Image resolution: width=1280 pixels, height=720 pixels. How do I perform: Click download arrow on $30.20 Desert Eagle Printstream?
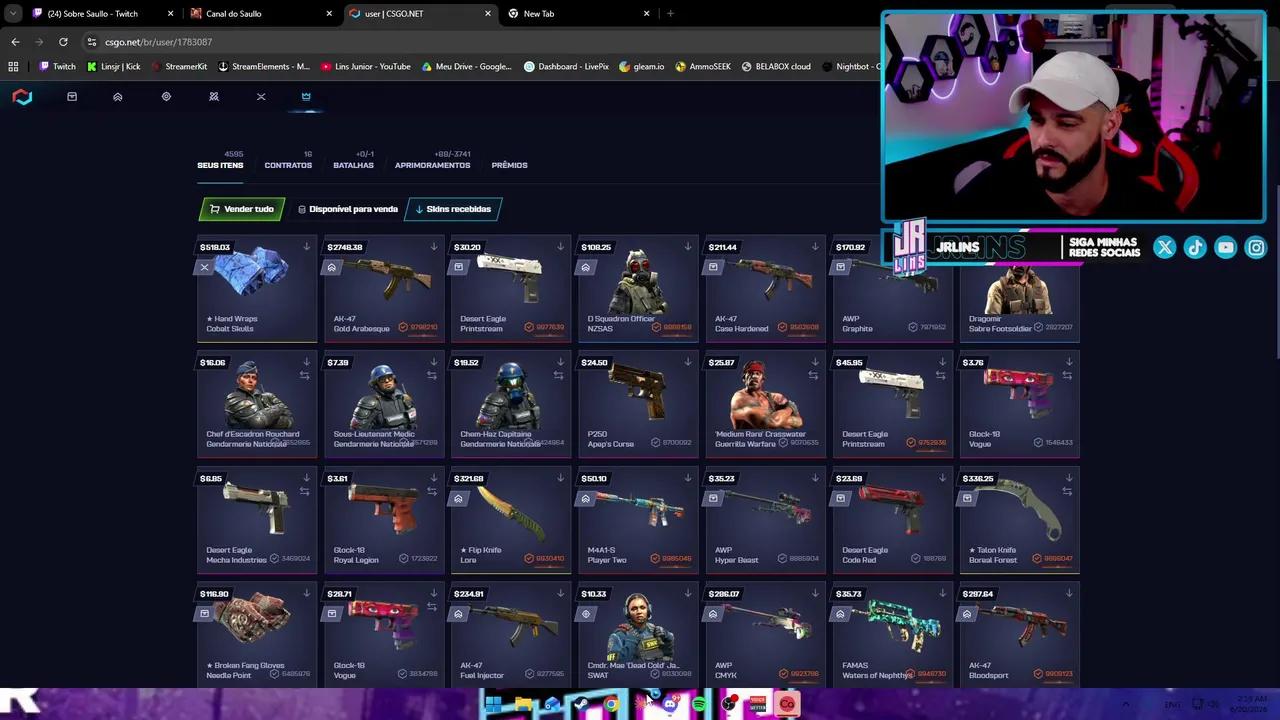click(561, 246)
